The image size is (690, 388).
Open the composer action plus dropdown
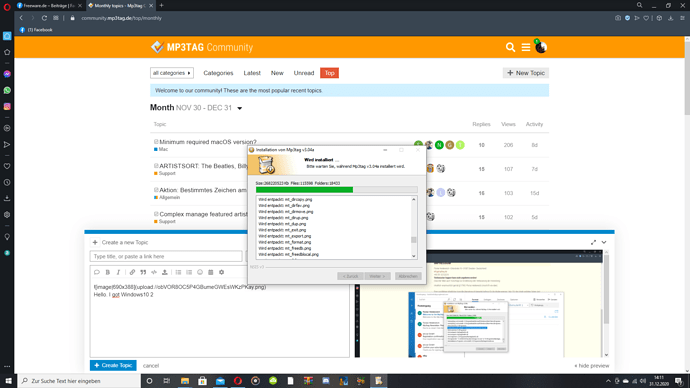pyautogui.click(x=95, y=242)
